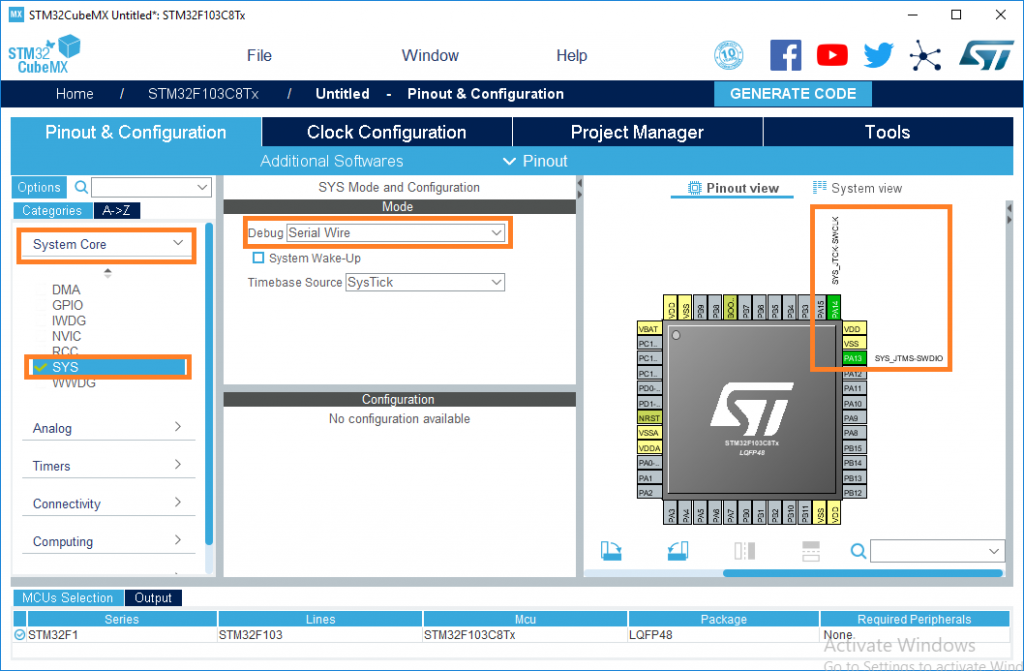Click the horizontal flip icon below the chip
The image size is (1024, 671).
coord(744,551)
